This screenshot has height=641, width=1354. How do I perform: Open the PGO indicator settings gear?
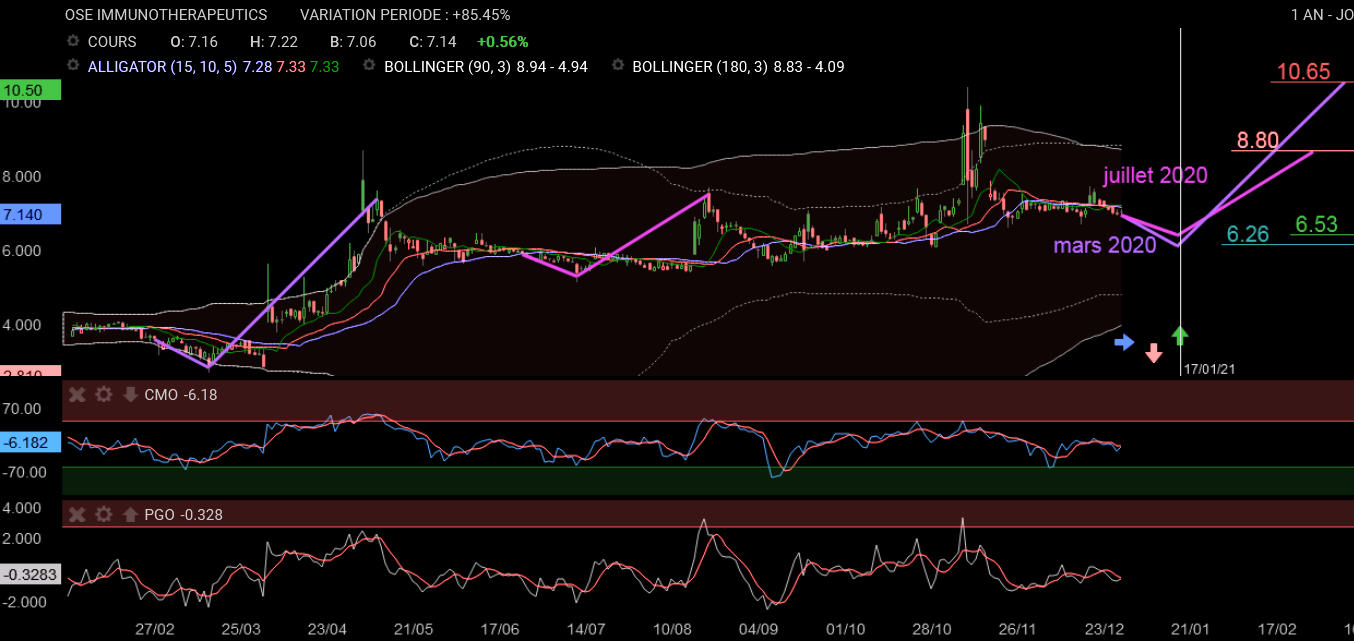pos(103,515)
